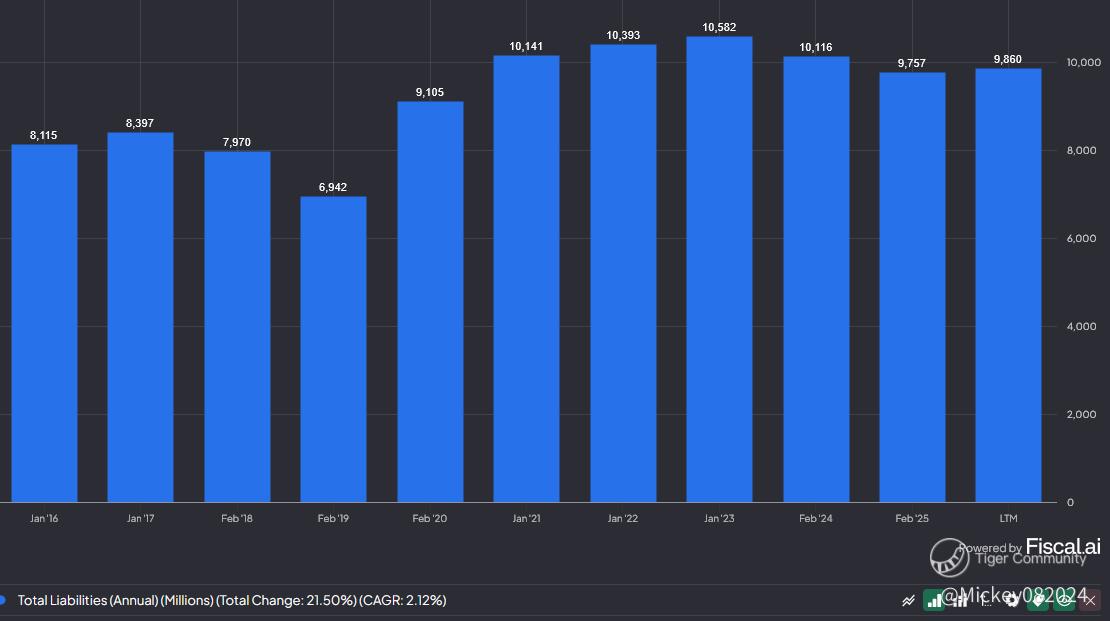Click the blue legend dot for Total Liabilities

click(2, 600)
